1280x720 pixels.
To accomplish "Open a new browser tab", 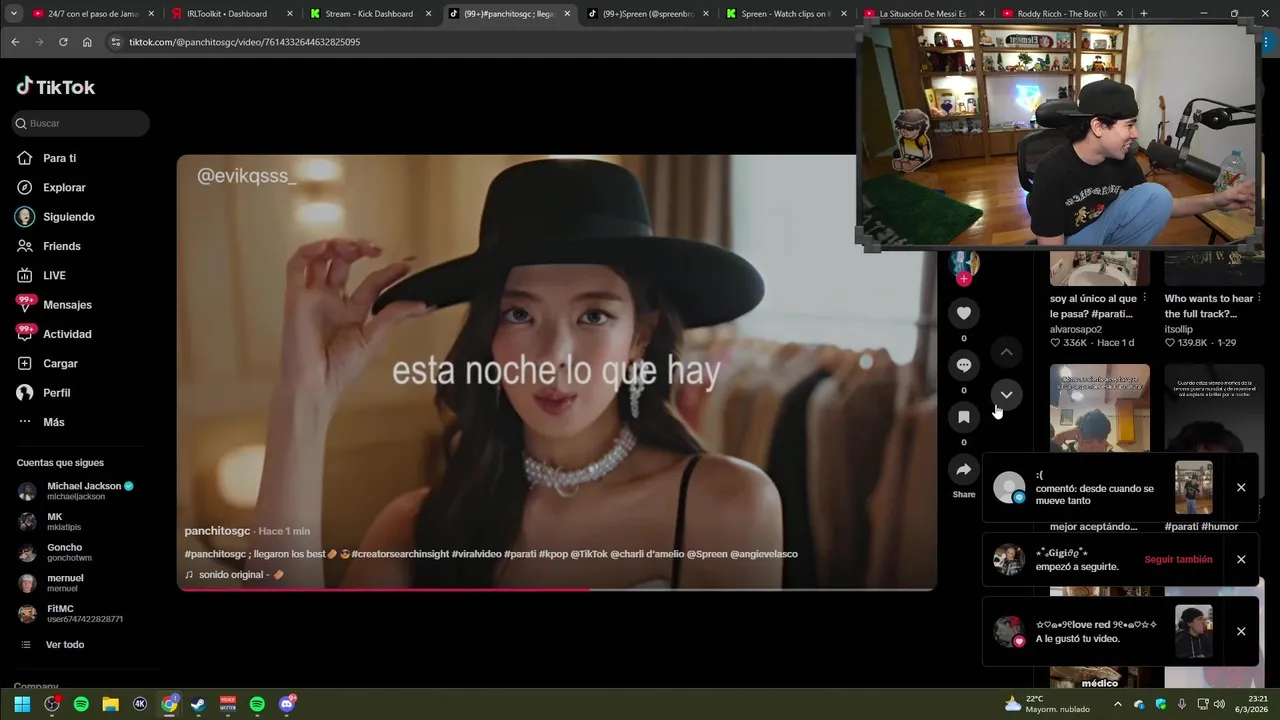I will (1143, 14).
